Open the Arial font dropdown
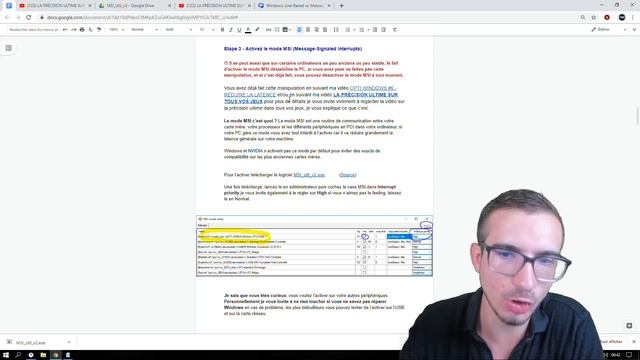Image resolution: width=640 pixels, height=360 pixels. 178,30
